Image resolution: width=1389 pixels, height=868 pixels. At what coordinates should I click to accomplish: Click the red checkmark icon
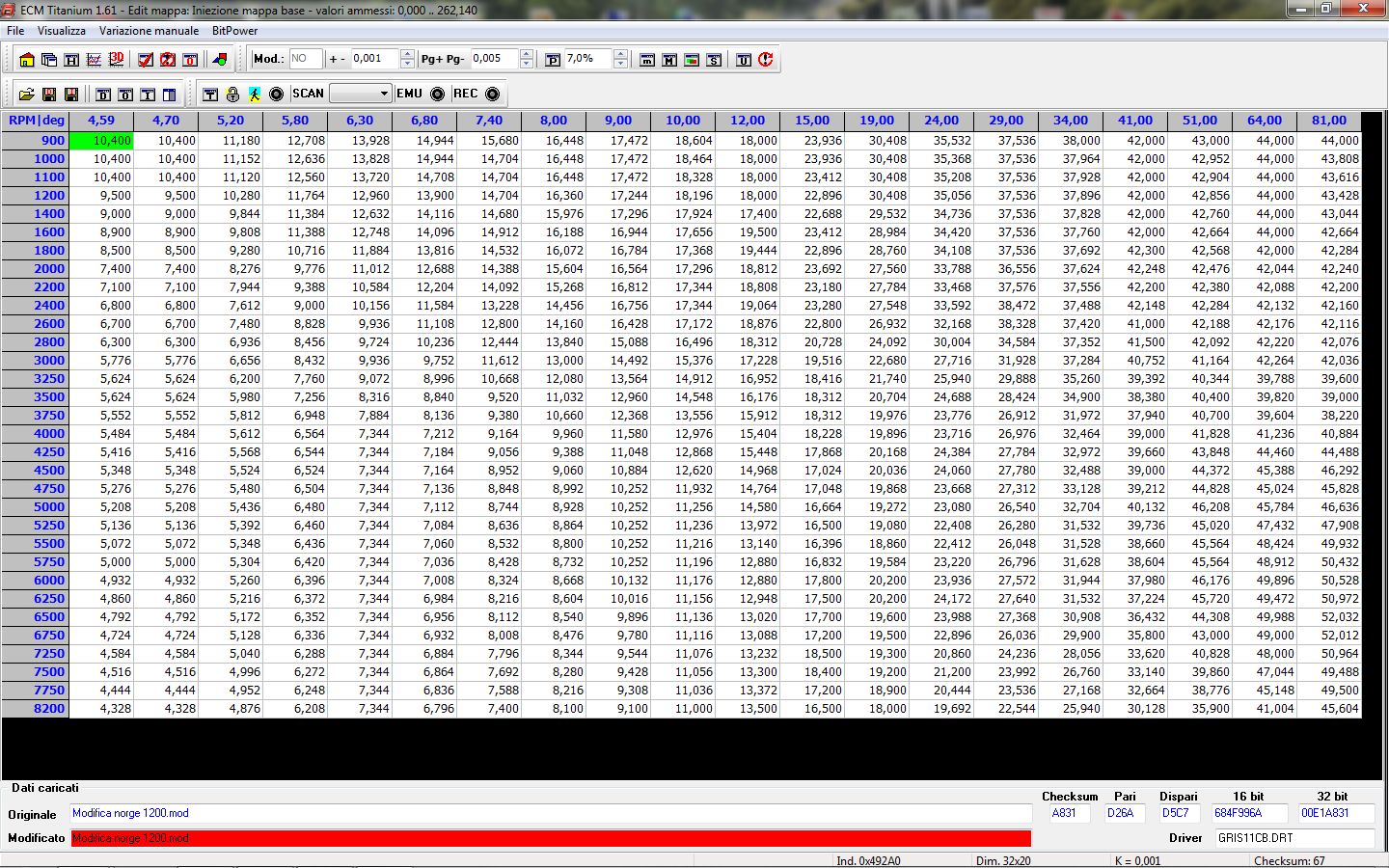click(146, 60)
